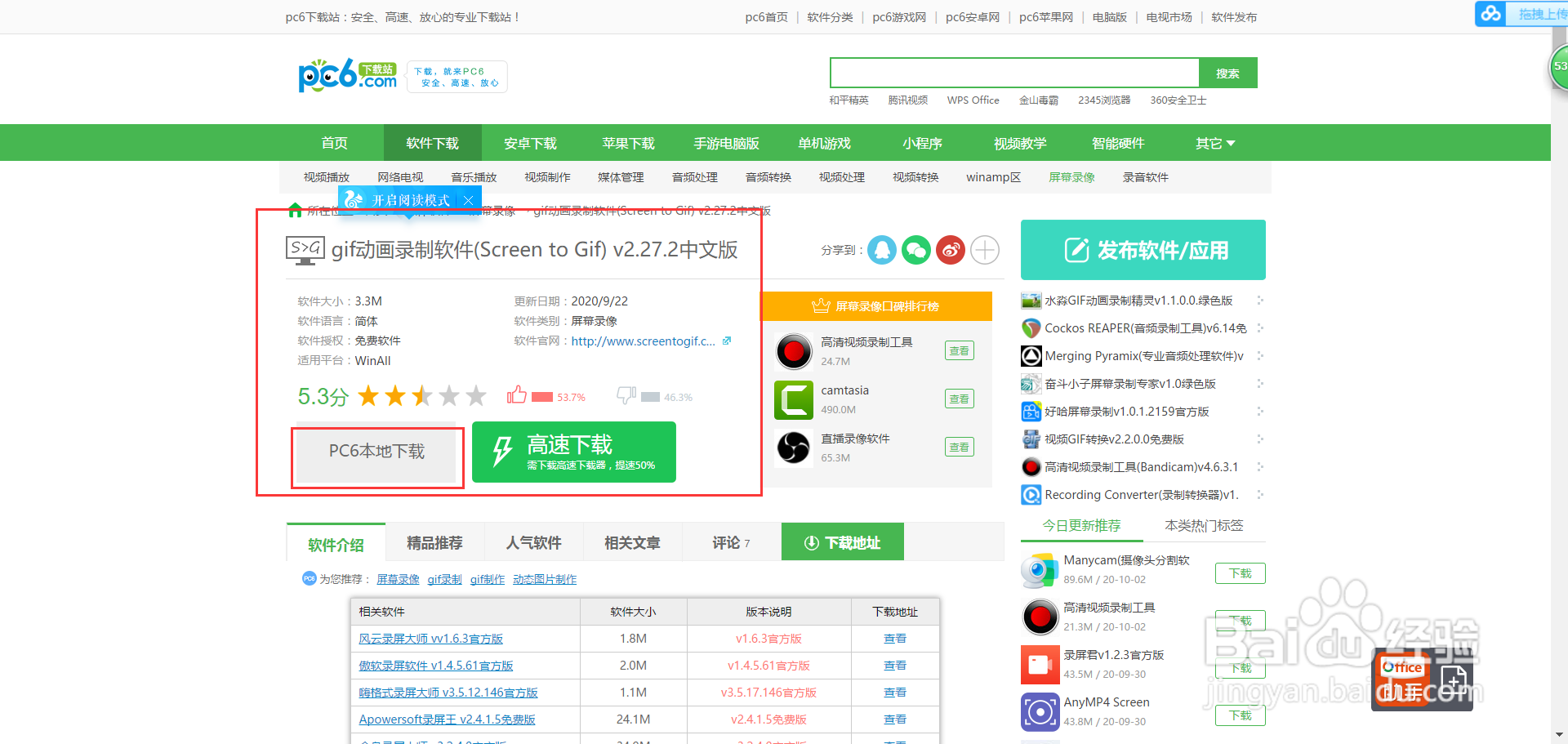Click the home icon in breadcrumb
The width and height of the screenshot is (1568, 744).
pyautogui.click(x=296, y=211)
